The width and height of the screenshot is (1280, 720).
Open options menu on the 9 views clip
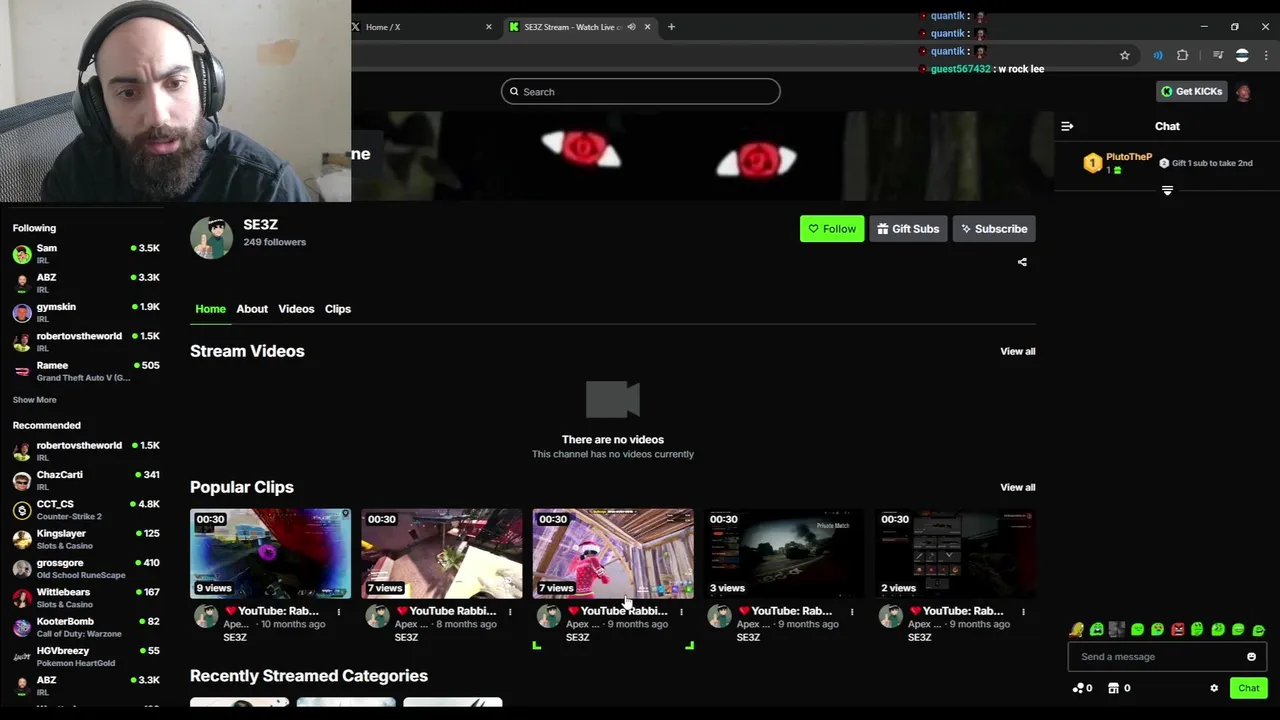tap(338, 611)
